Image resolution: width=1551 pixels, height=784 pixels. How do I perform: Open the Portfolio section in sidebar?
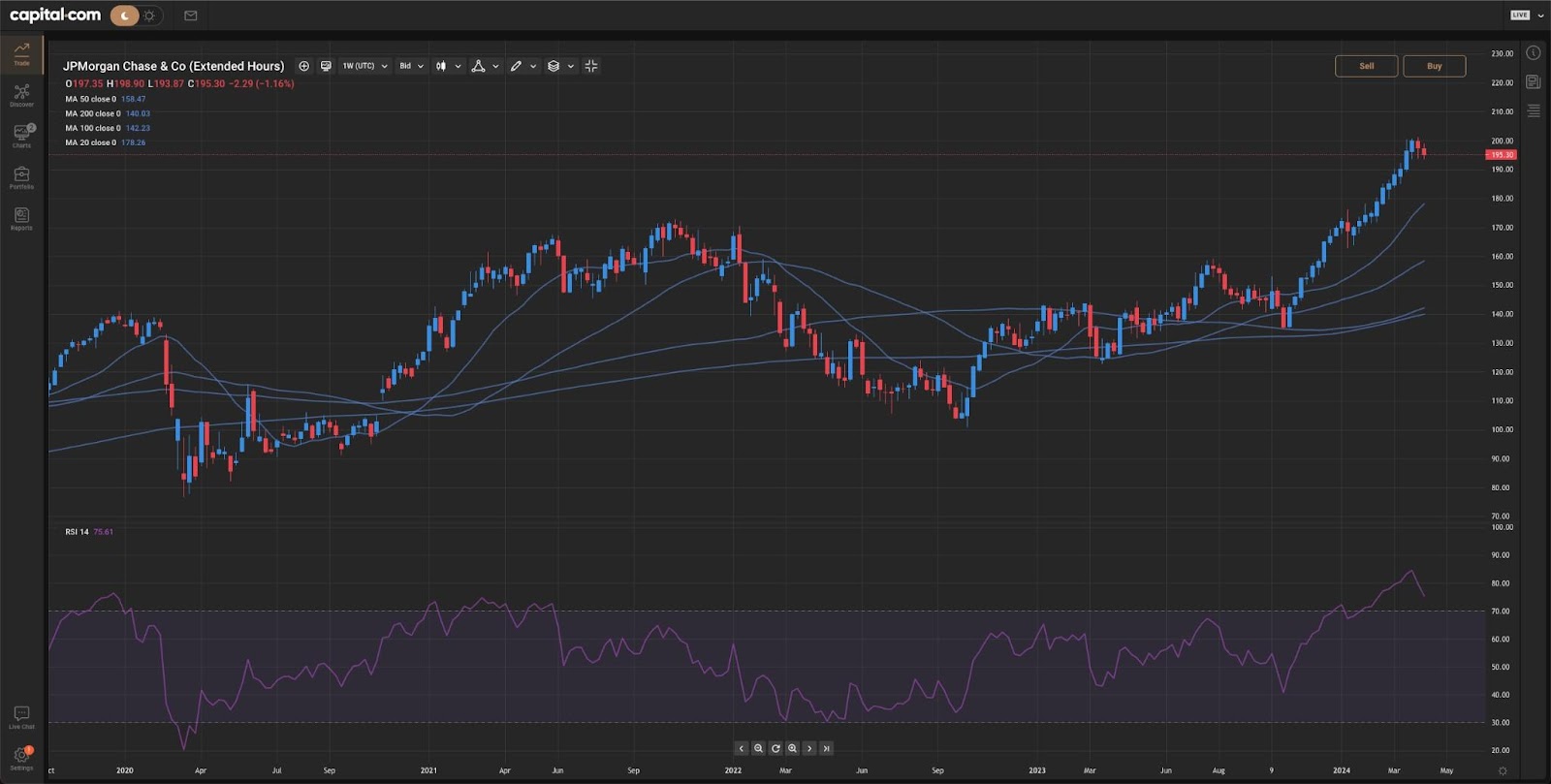[x=21, y=177]
